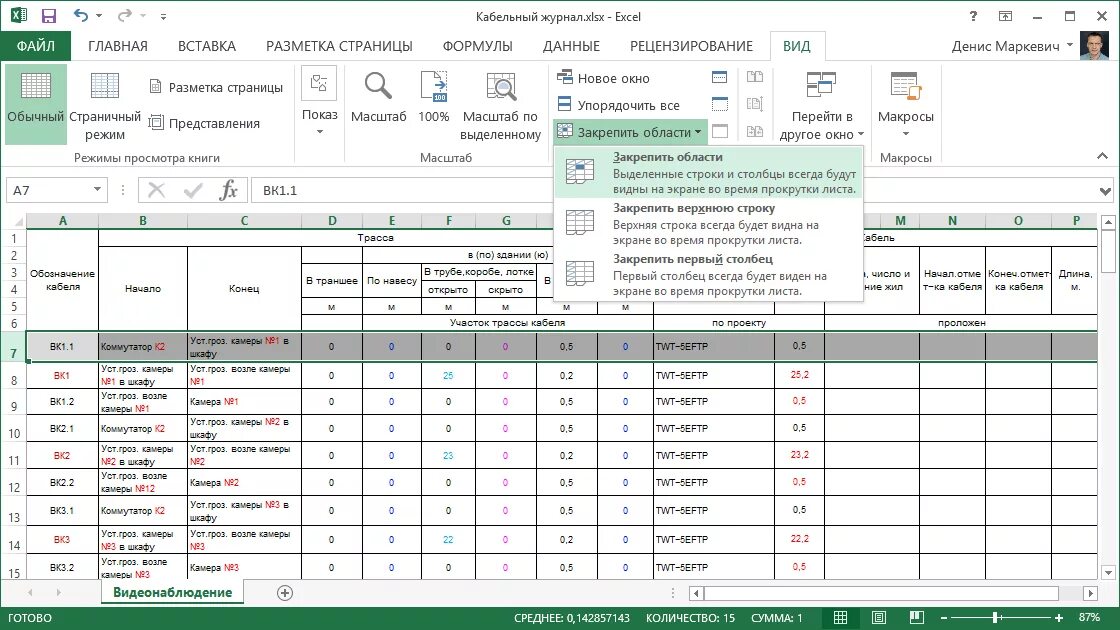Image resolution: width=1120 pixels, height=630 pixels.
Task: Click the zoom out minus button
Action: click(944, 618)
